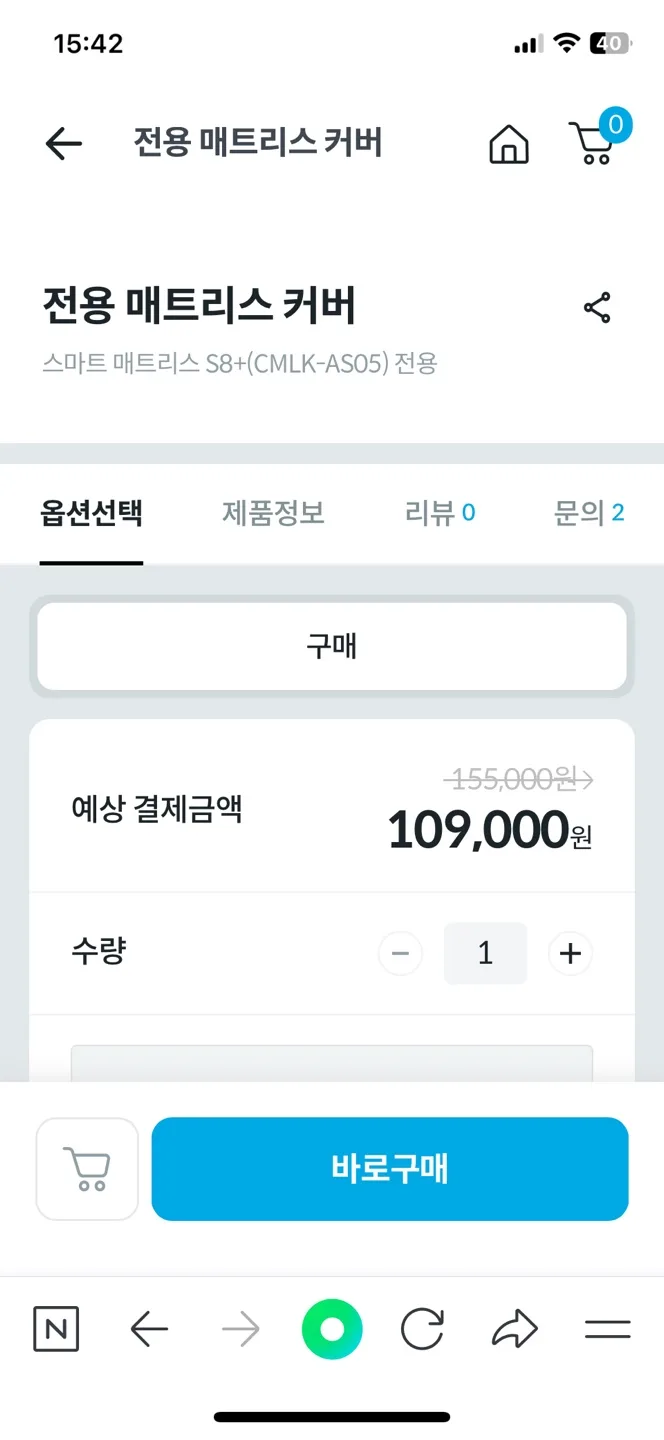664x1440 pixels.
Task: Switch to the 제품정보 tab
Action: pos(273,514)
